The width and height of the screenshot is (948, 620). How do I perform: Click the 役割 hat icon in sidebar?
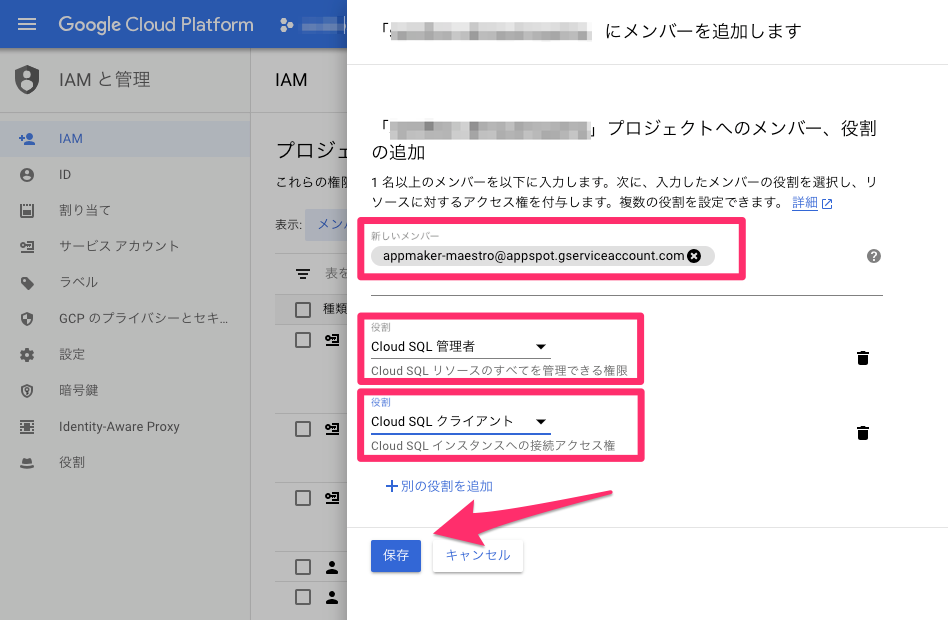[27, 463]
